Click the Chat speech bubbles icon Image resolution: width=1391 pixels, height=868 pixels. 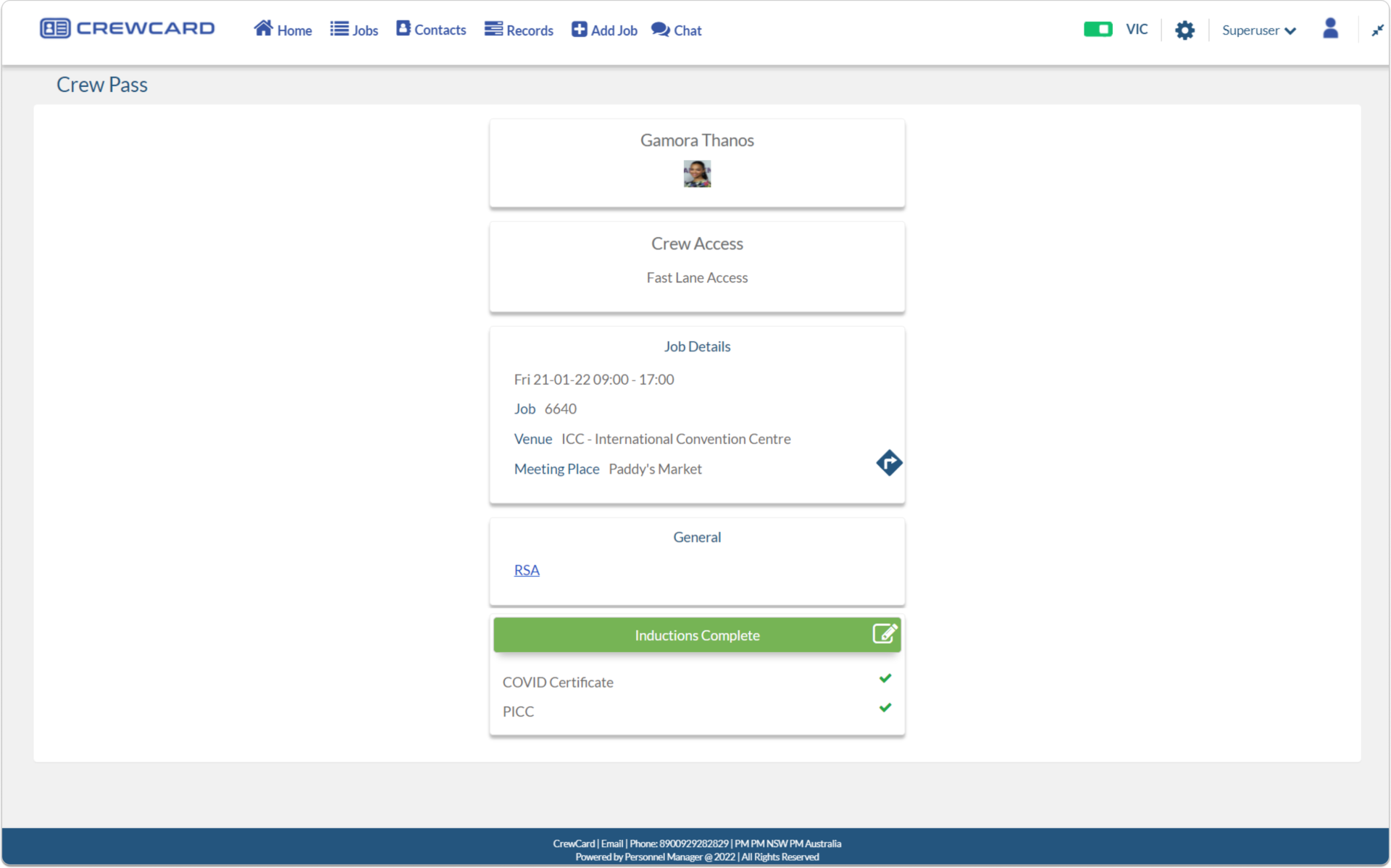660,29
